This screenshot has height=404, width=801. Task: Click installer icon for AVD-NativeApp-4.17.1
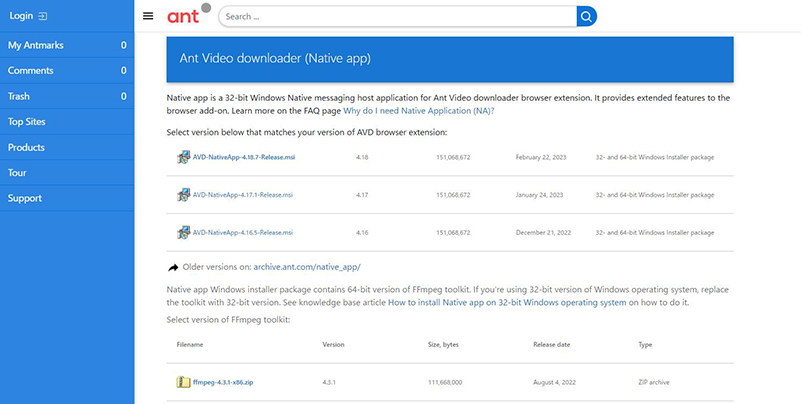pyautogui.click(x=183, y=195)
